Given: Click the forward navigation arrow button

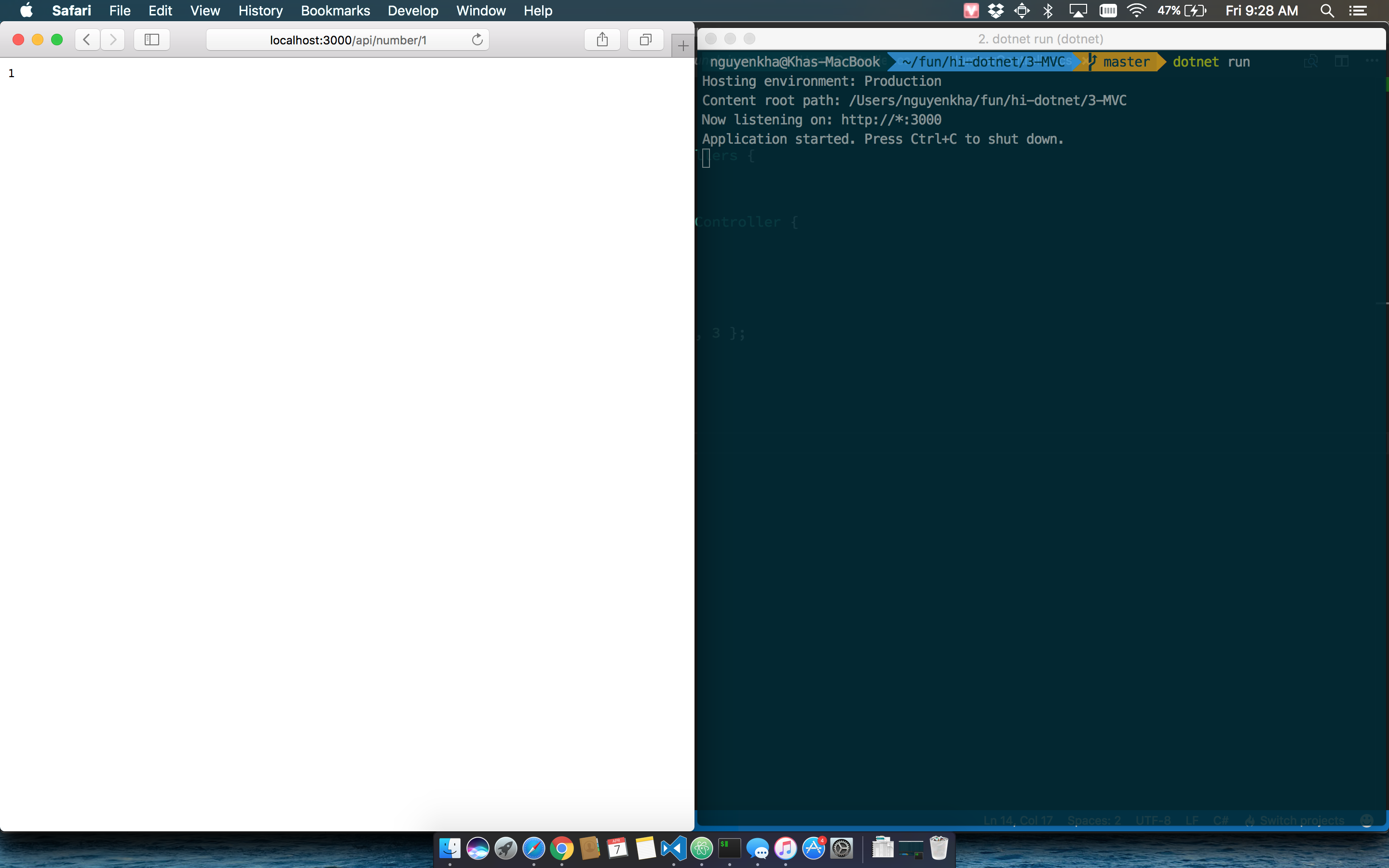Looking at the screenshot, I should (113, 40).
